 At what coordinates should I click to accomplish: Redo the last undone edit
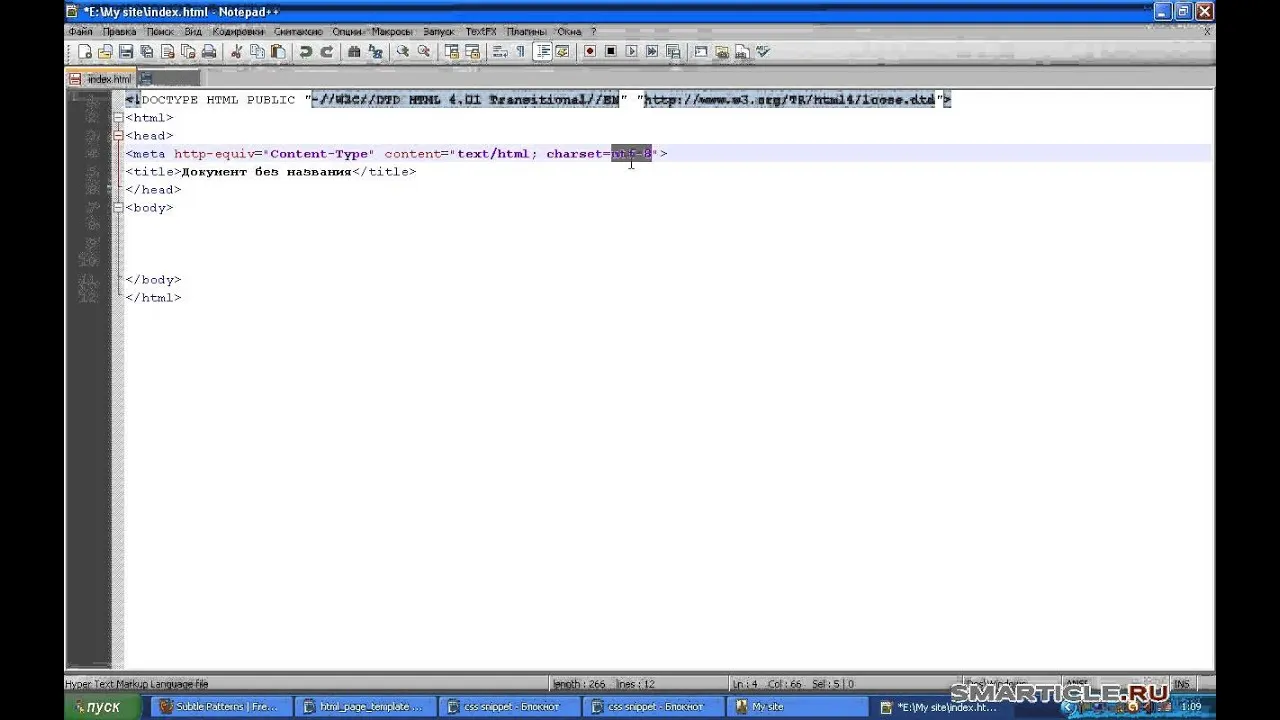click(x=326, y=52)
